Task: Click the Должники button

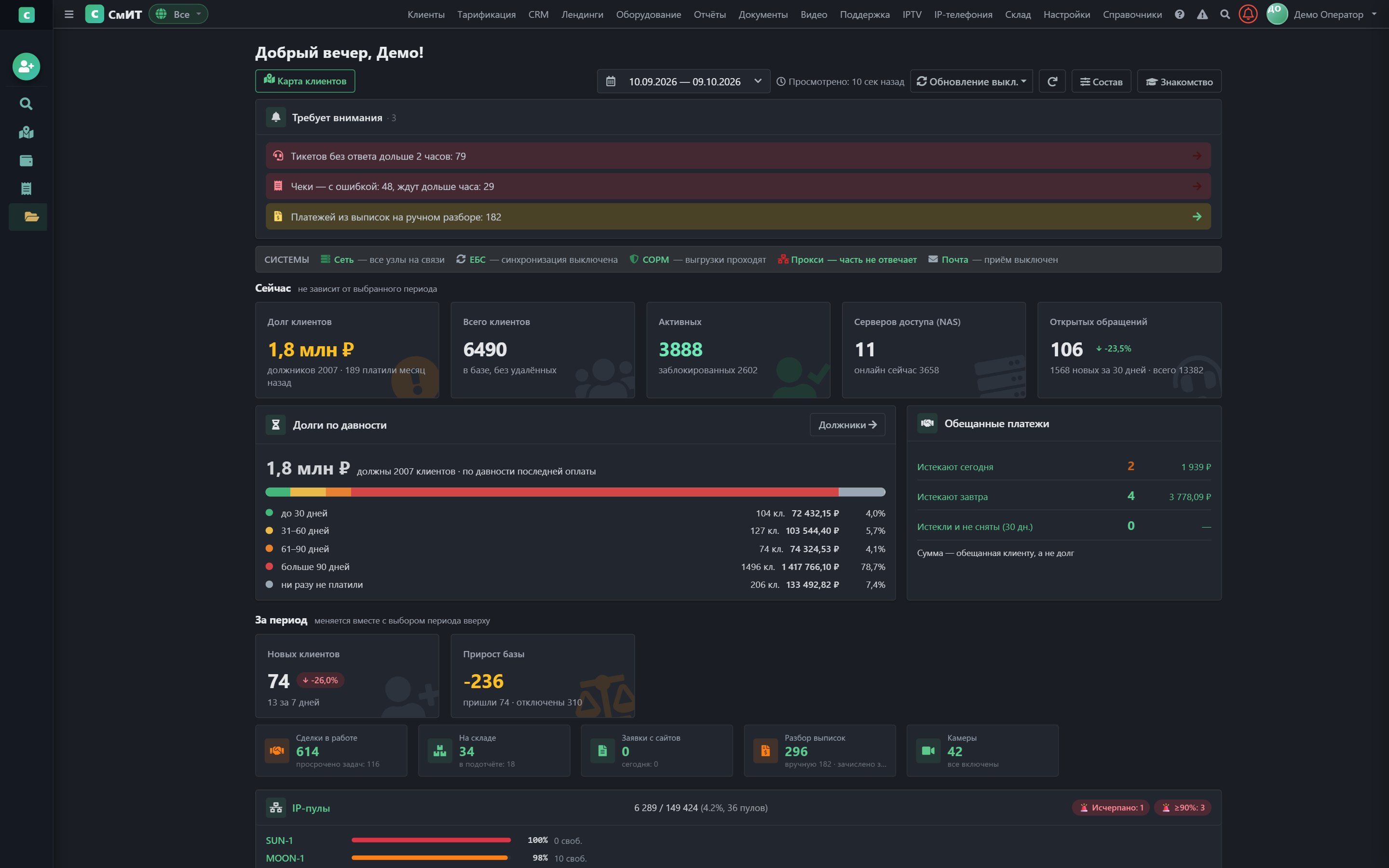Action: [847, 425]
